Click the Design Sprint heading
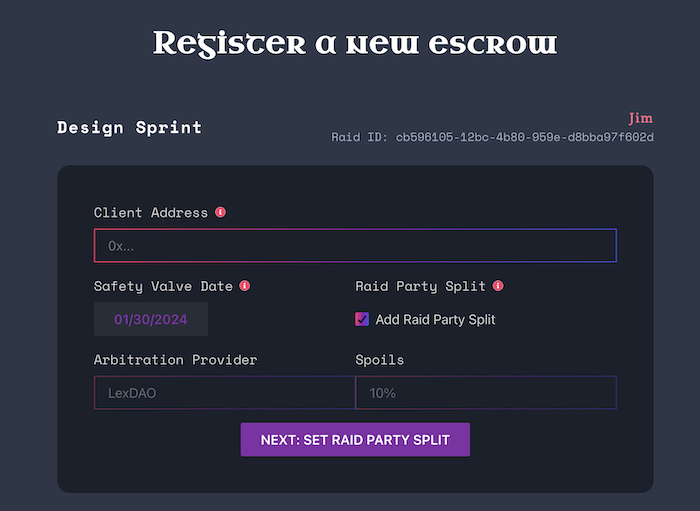 pyautogui.click(x=129, y=127)
